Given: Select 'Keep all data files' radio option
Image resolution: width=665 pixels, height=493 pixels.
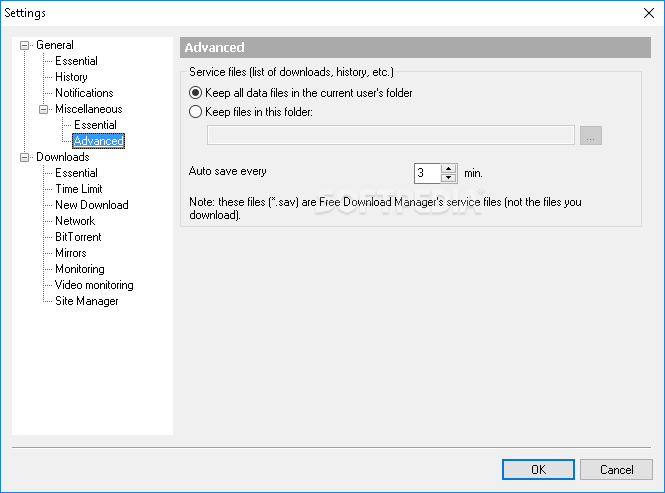Looking at the screenshot, I should click(195, 93).
